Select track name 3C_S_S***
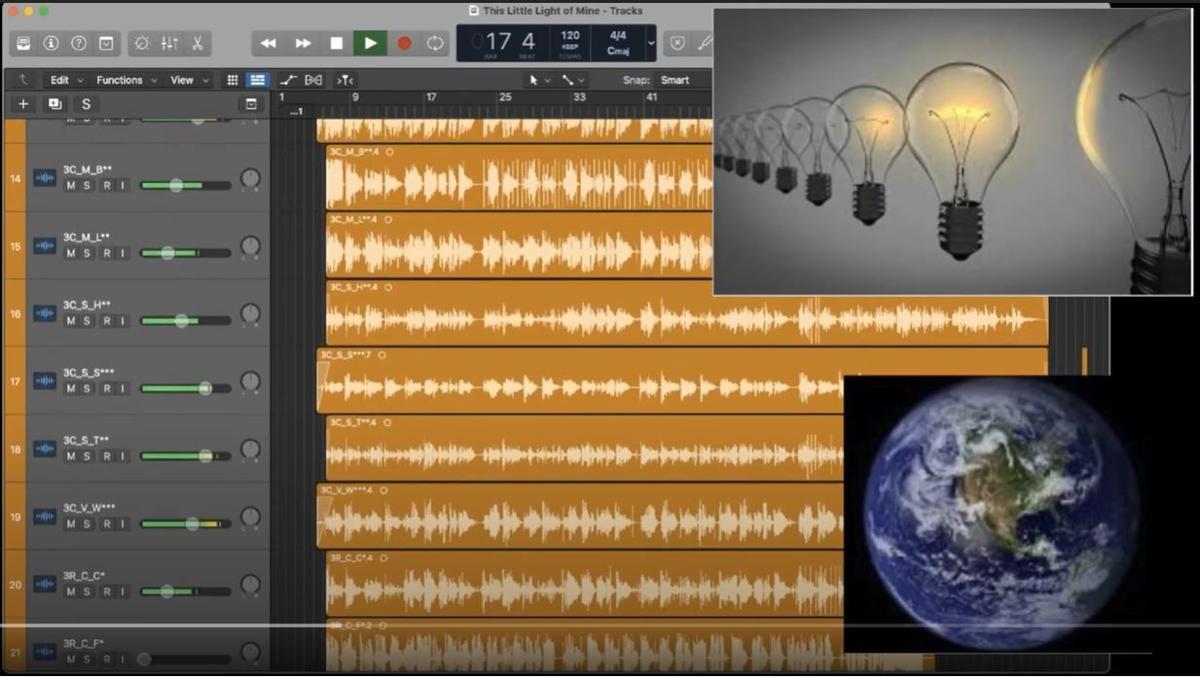The height and width of the screenshot is (678, 1200). coord(89,373)
